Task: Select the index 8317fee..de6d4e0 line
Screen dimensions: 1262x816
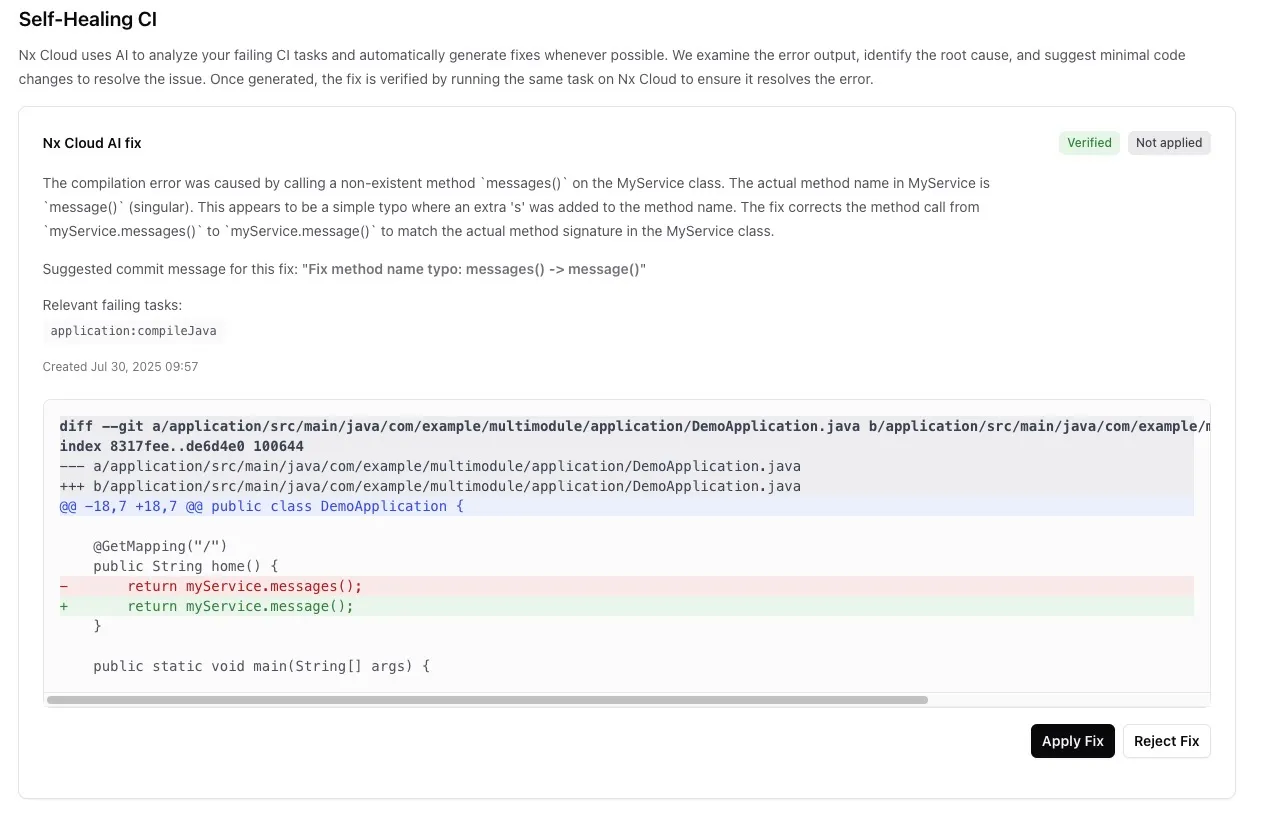Action: coord(180,446)
